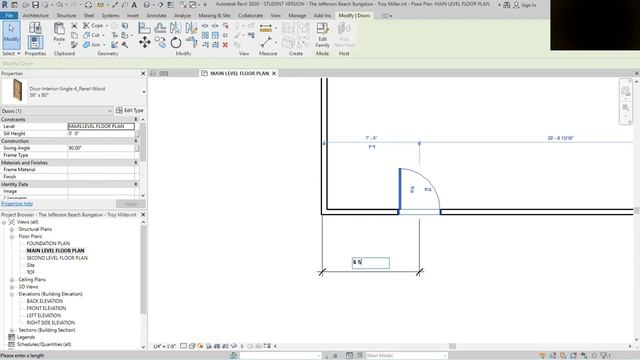Select the Copy tool in Modify panel
The image size is (640, 360).
tap(160, 42)
